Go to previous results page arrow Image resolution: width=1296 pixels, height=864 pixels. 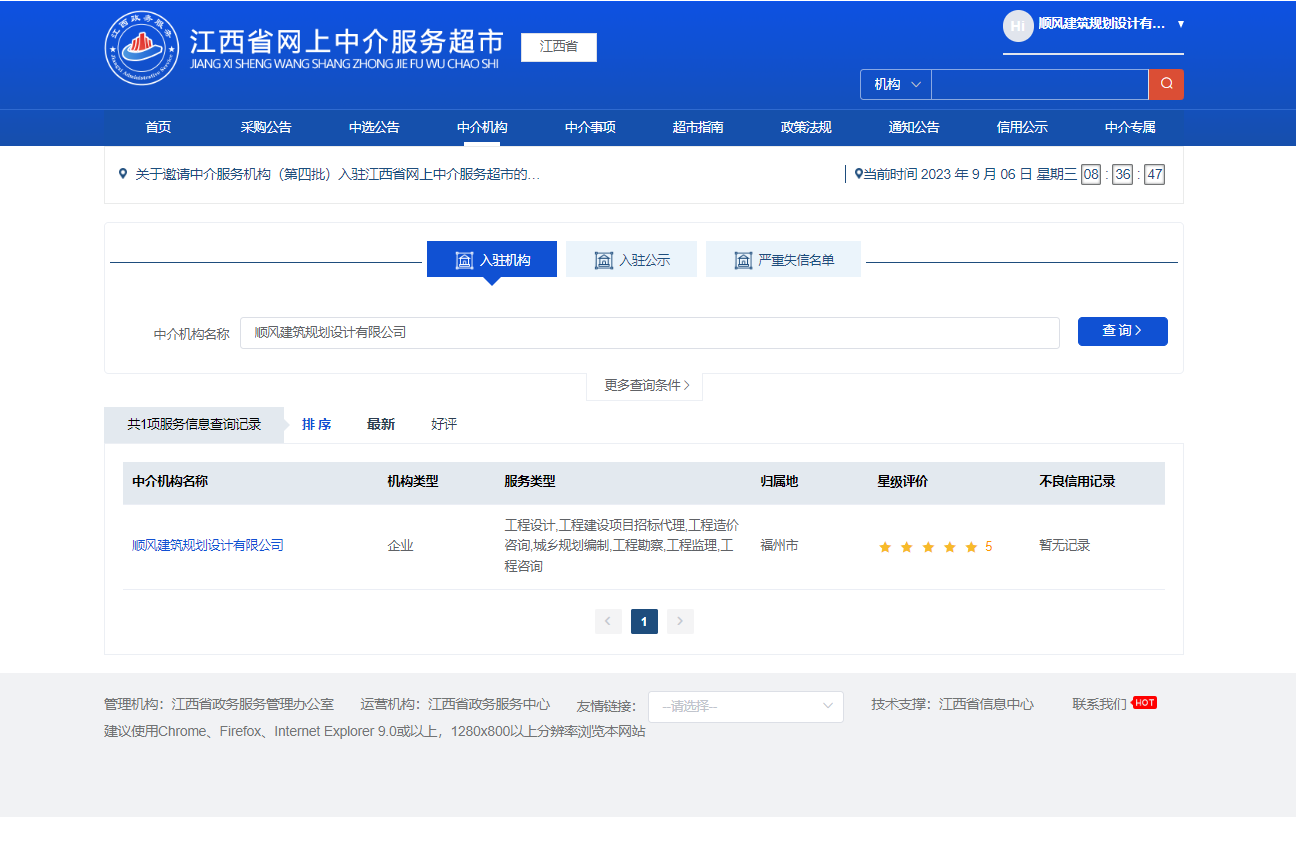[608, 622]
